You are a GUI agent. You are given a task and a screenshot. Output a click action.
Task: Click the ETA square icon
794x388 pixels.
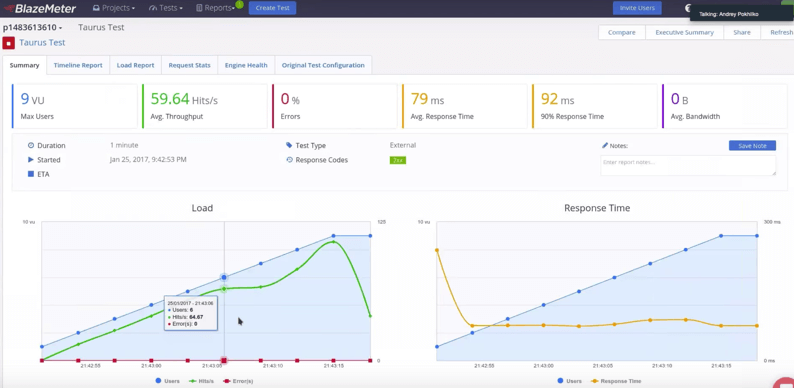click(31, 174)
